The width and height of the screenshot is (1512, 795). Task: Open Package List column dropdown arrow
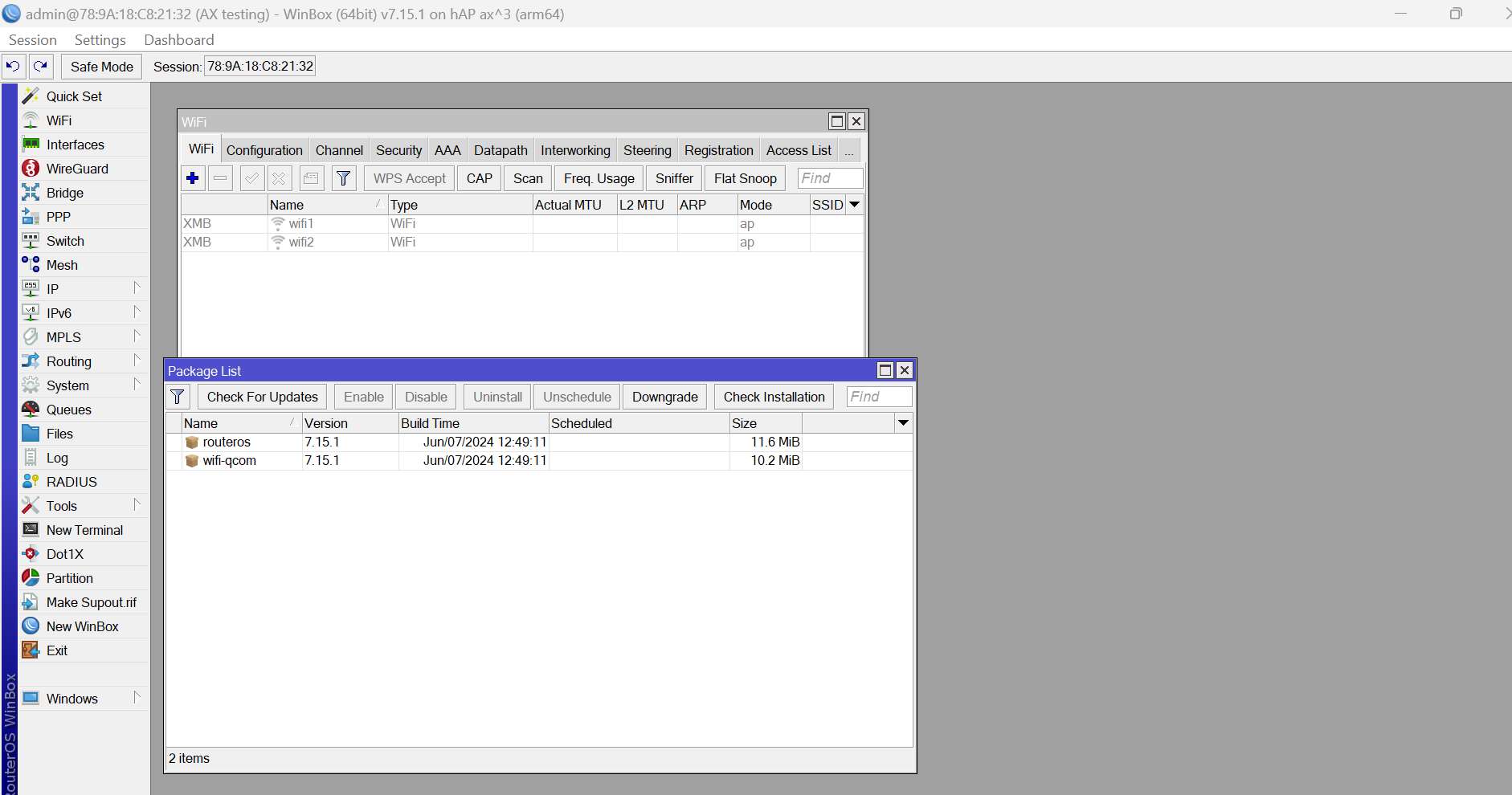coord(904,423)
